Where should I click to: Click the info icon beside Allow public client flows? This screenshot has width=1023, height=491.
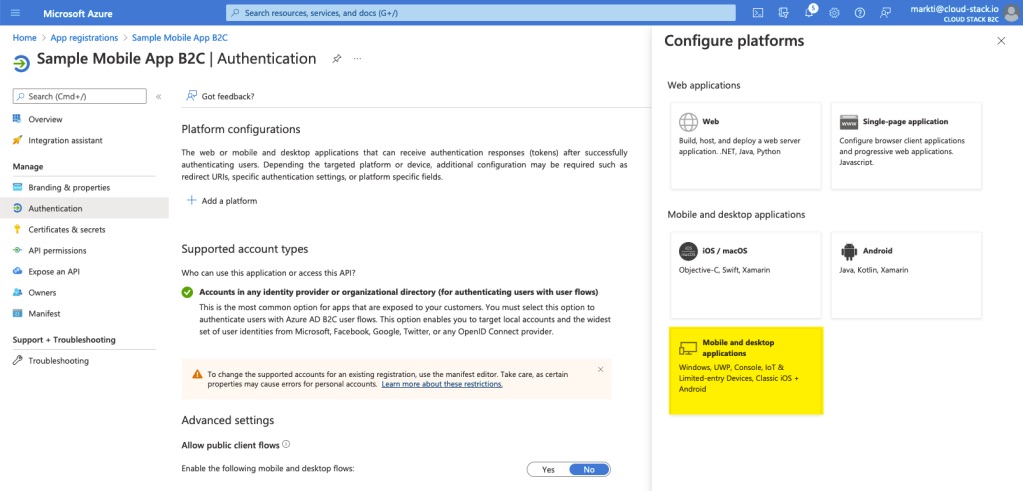click(286, 445)
